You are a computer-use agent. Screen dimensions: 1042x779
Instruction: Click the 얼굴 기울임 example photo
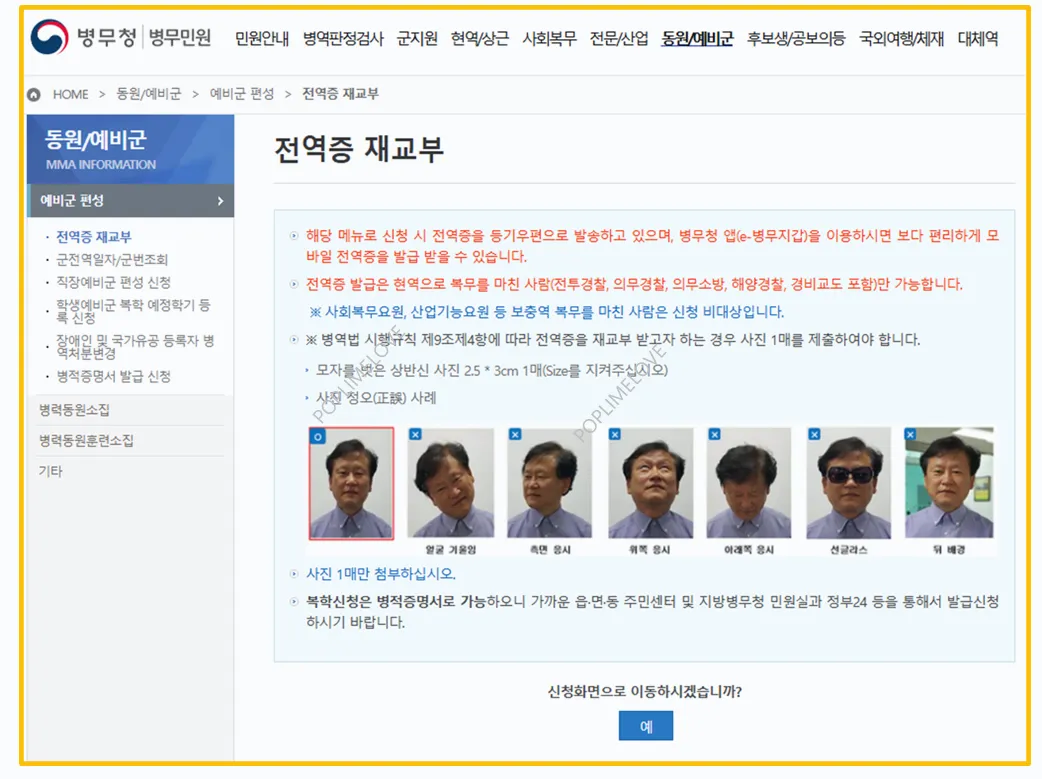tap(451, 483)
